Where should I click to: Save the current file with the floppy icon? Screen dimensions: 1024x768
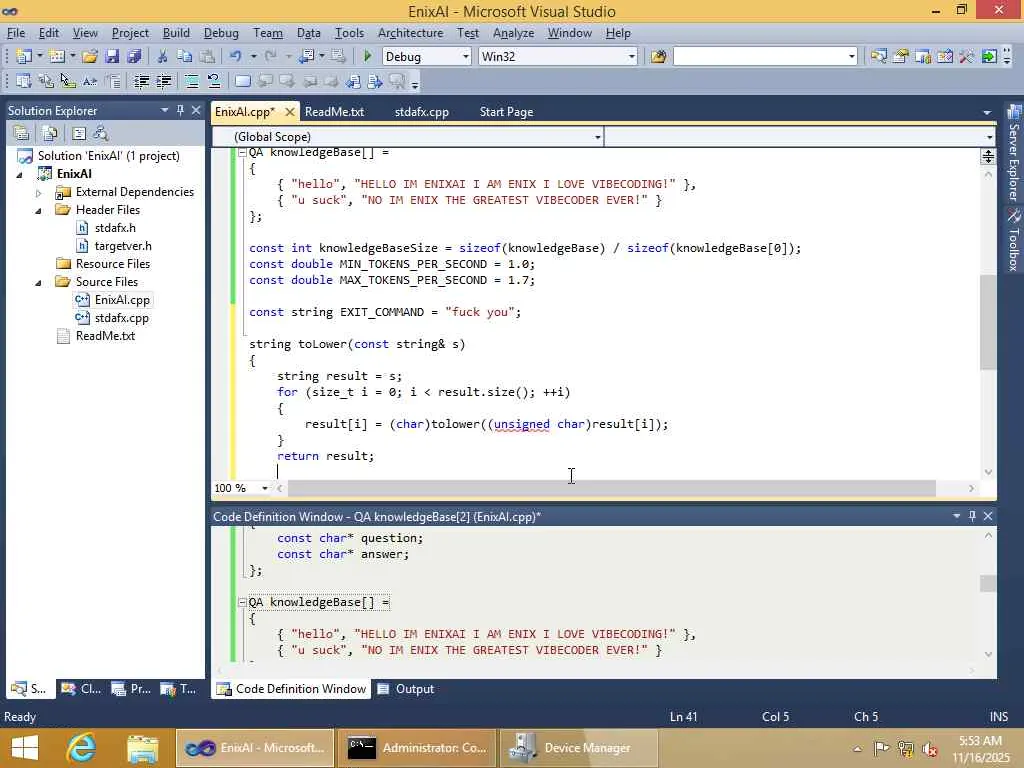point(112,57)
